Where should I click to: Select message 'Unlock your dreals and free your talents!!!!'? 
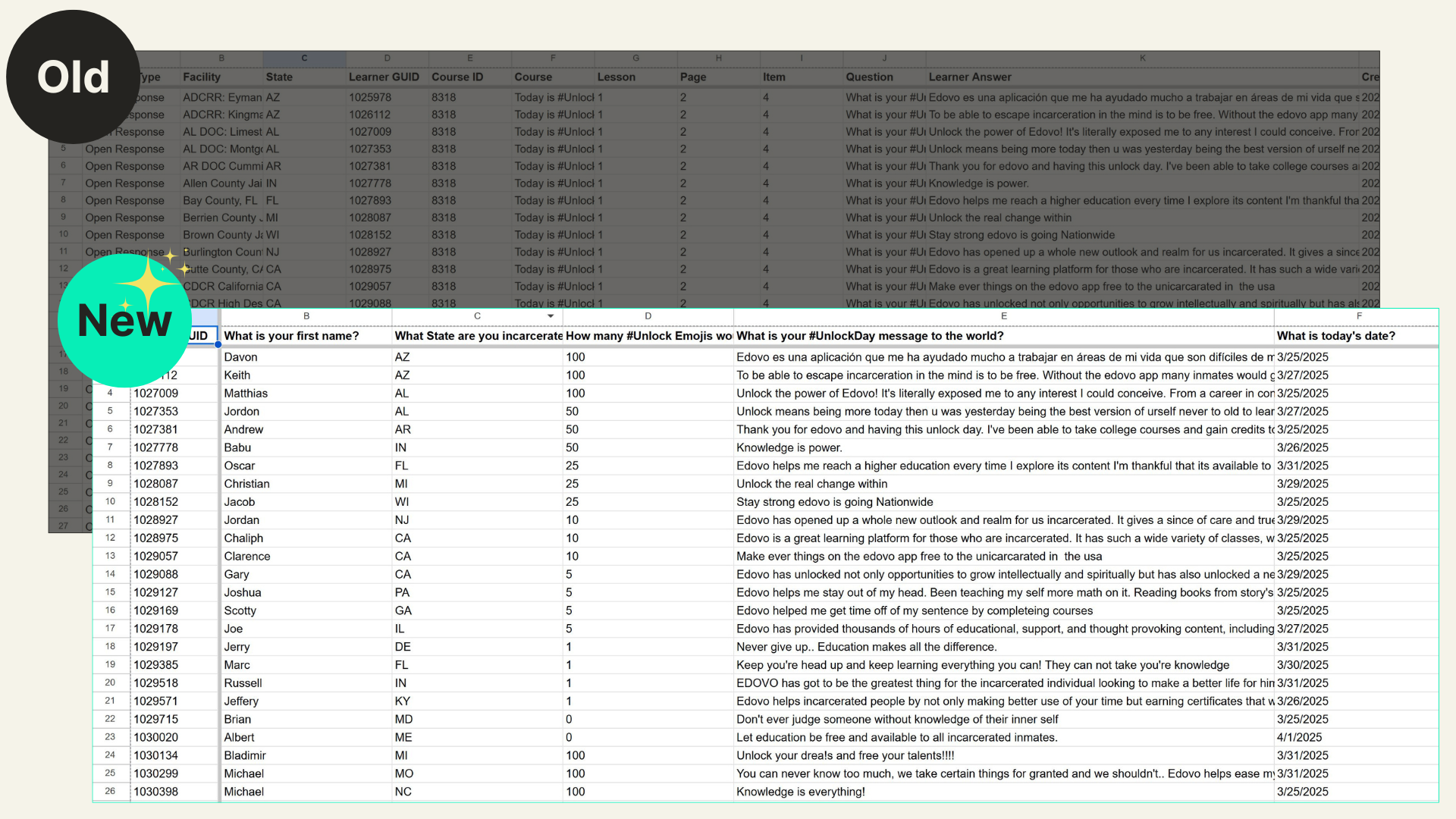[x=1004, y=756]
